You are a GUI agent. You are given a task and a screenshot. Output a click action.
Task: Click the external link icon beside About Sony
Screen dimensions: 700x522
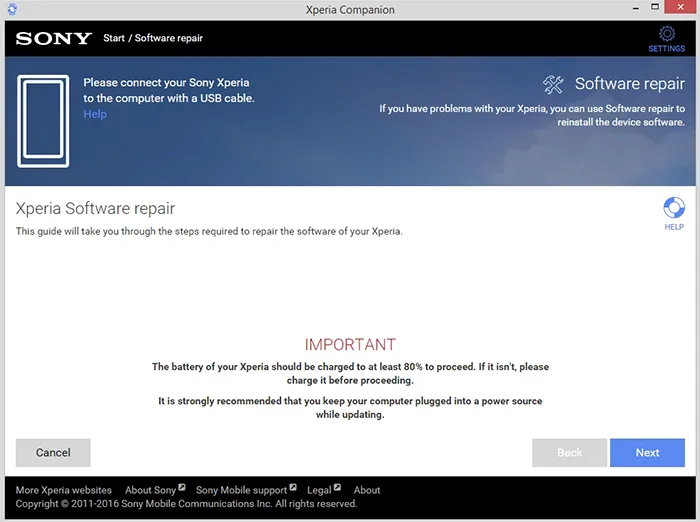pos(182,487)
